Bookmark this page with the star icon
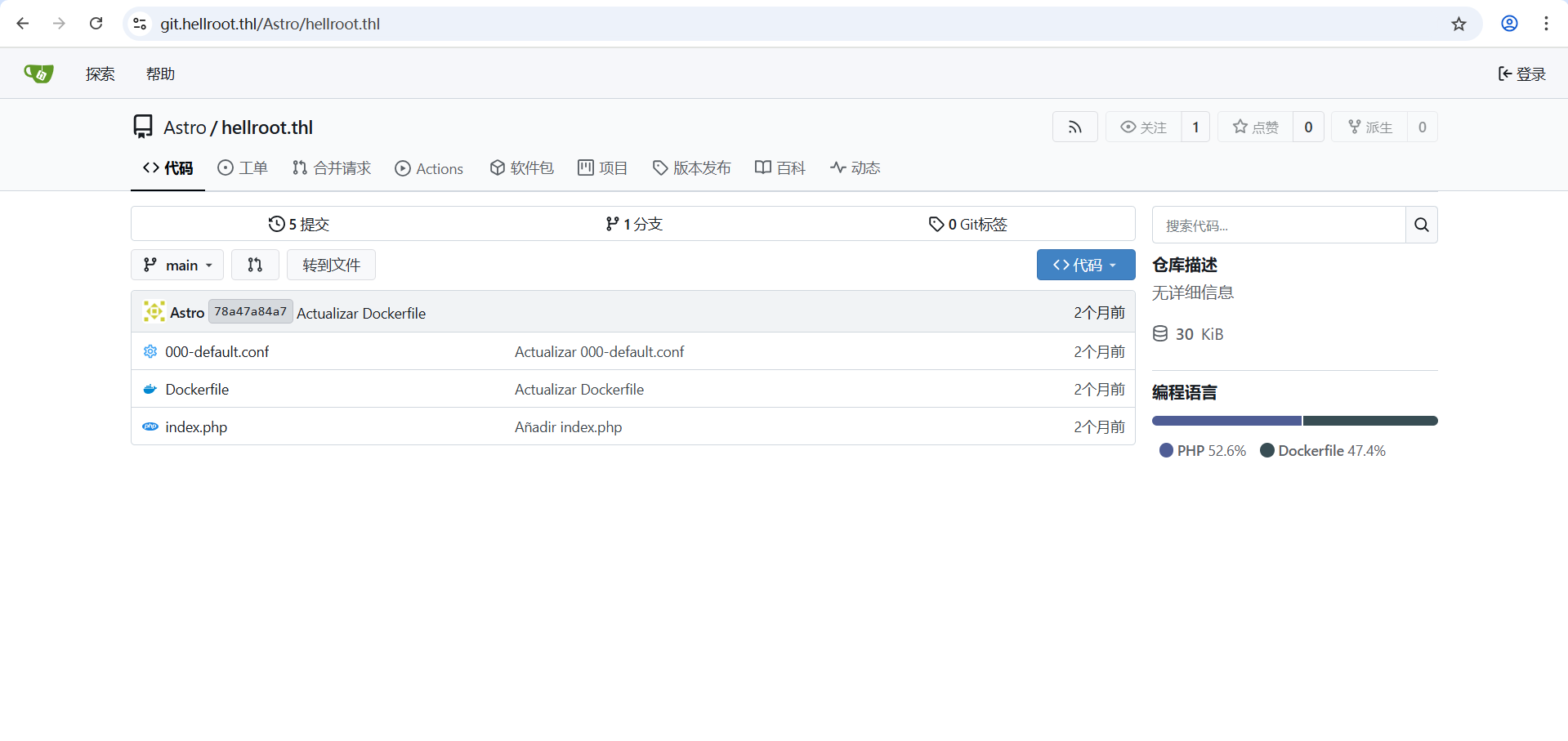Viewport: 1568px width, 741px height. 1459,24
